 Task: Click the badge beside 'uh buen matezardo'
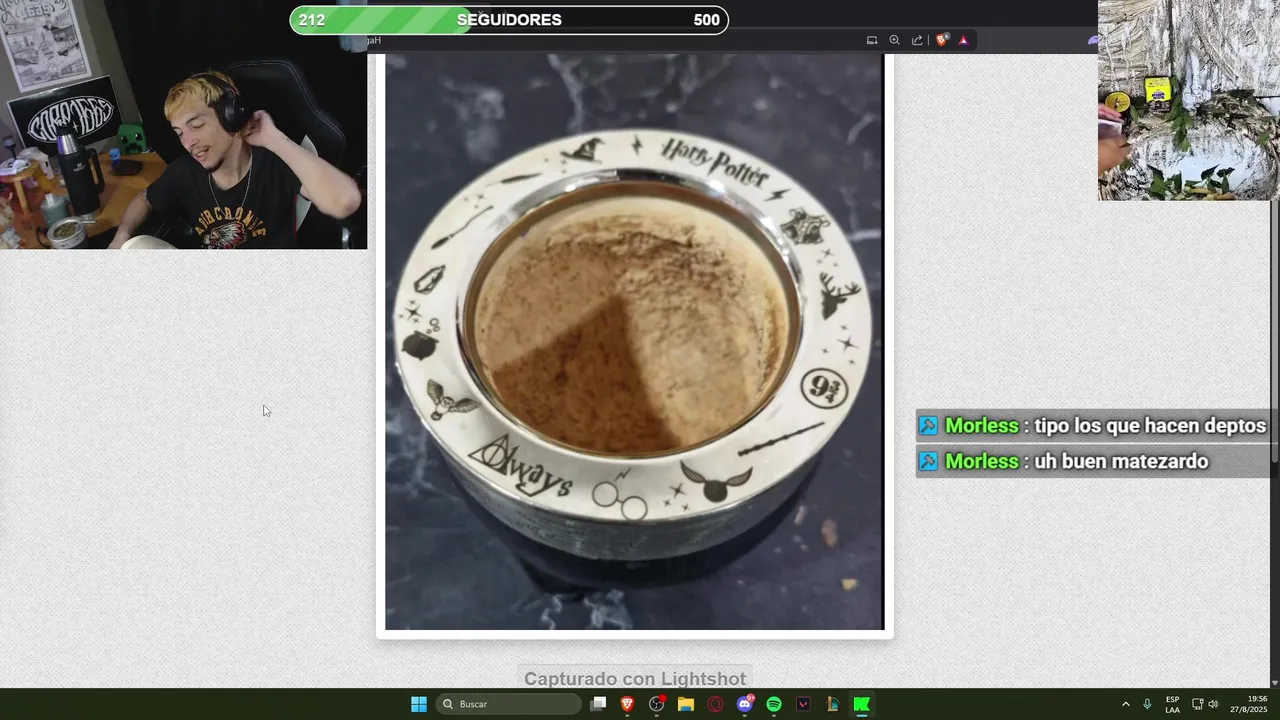(929, 461)
